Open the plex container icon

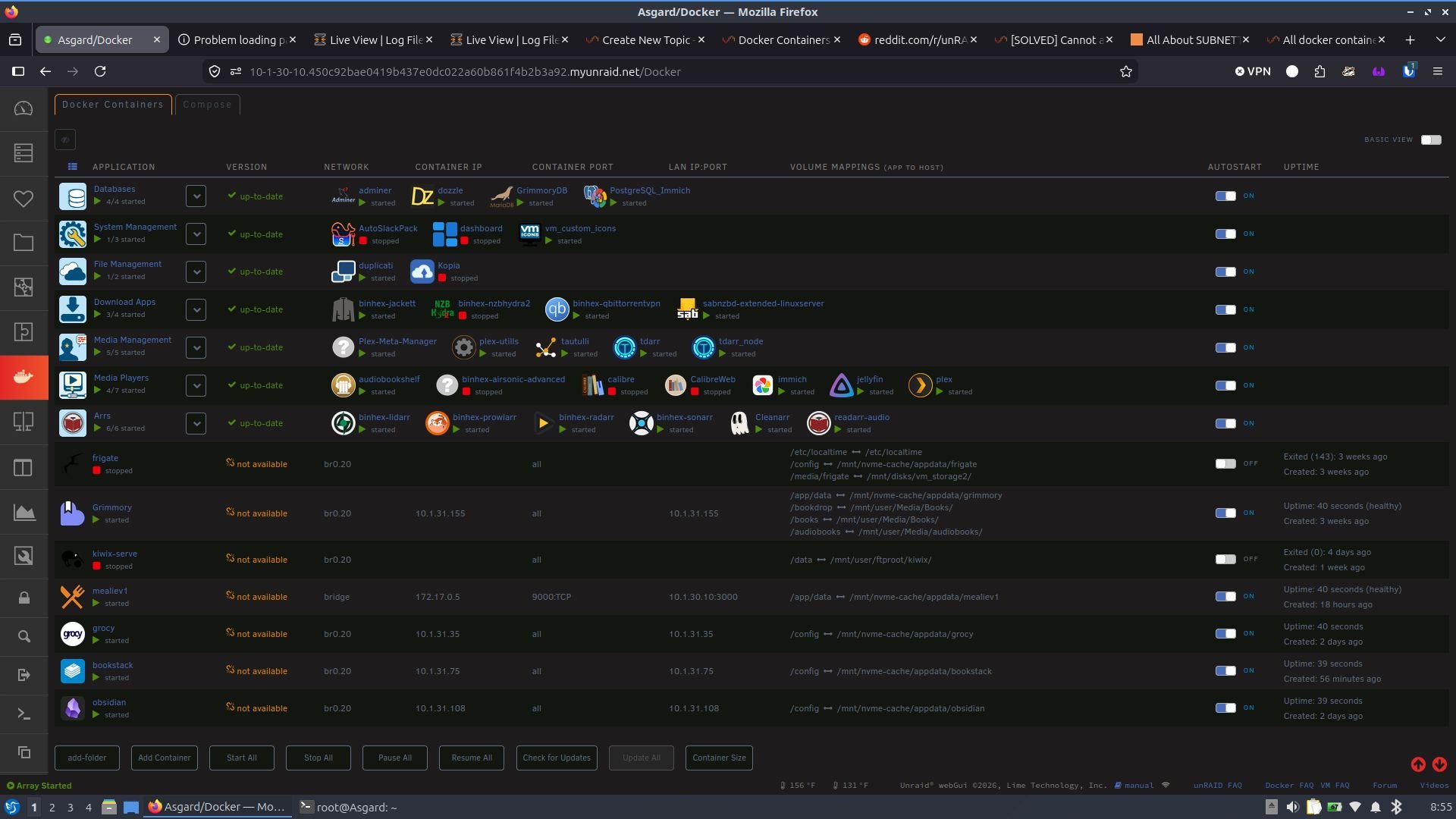click(x=920, y=385)
